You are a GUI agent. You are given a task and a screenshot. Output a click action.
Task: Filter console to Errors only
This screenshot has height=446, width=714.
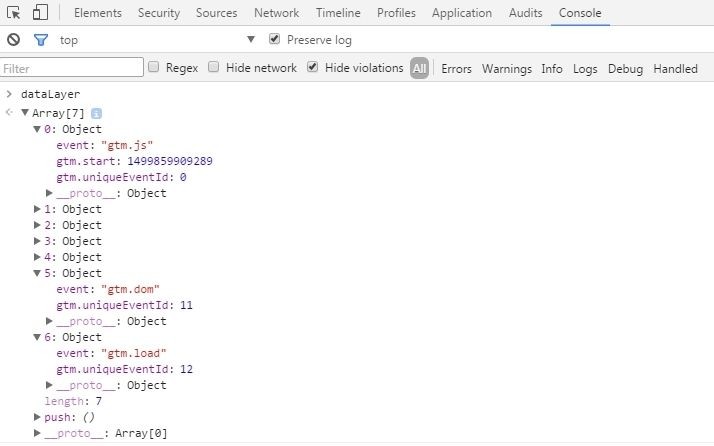click(456, 69)
